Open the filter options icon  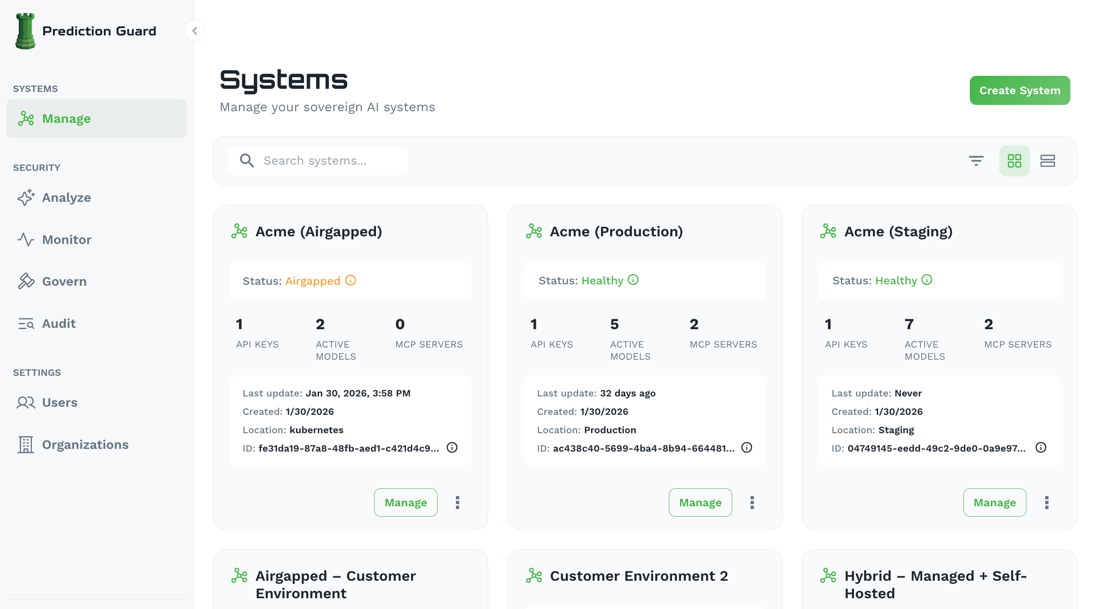[976, 161]
